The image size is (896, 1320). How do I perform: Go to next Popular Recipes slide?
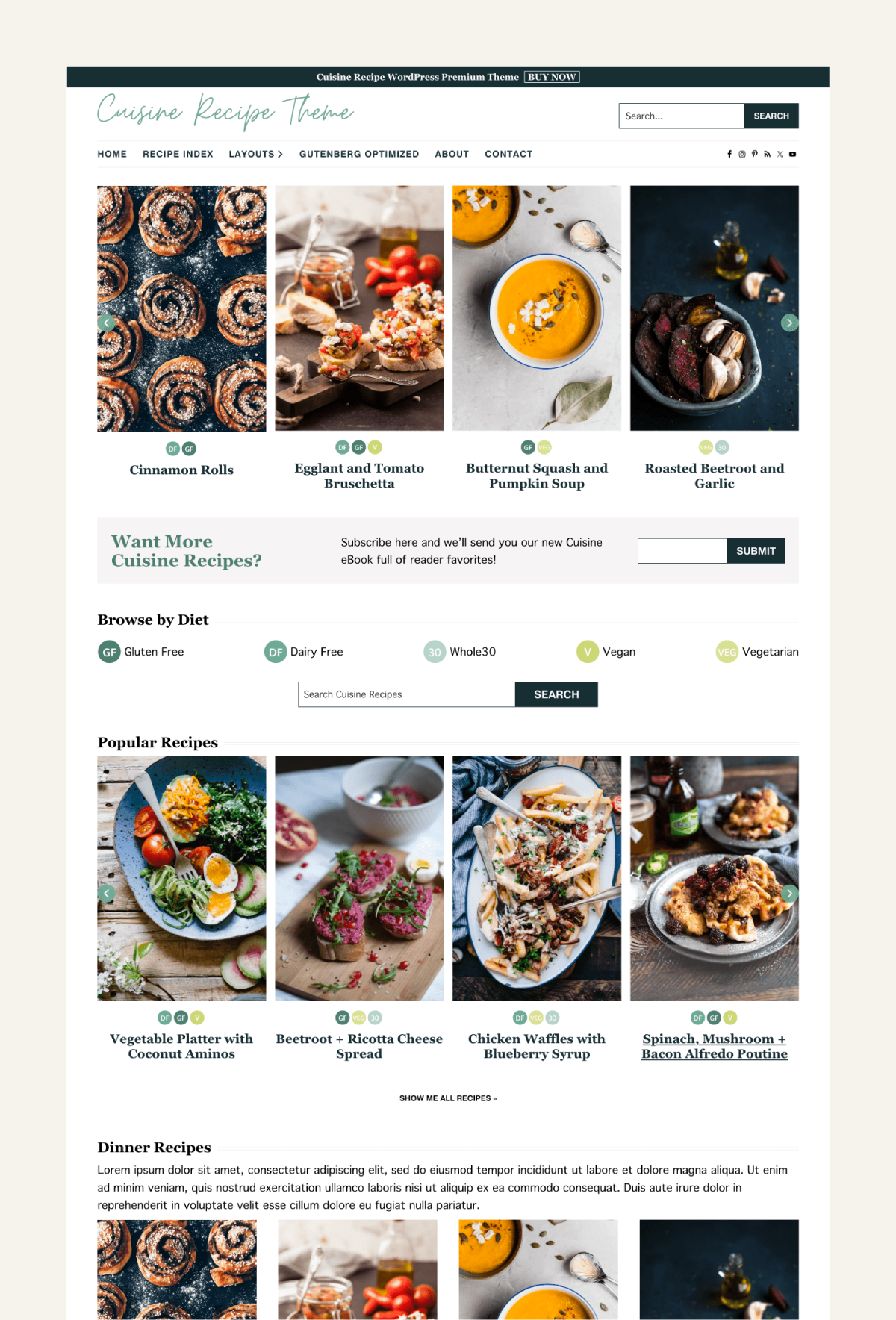(x=789, y=893)
